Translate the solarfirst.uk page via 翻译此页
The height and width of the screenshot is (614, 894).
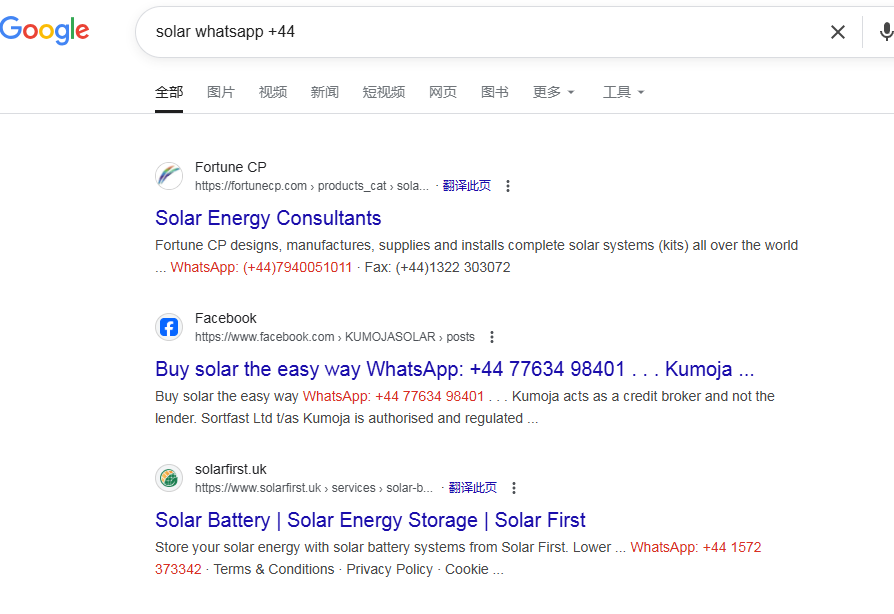pyautogui.click(x=473, y=488)
